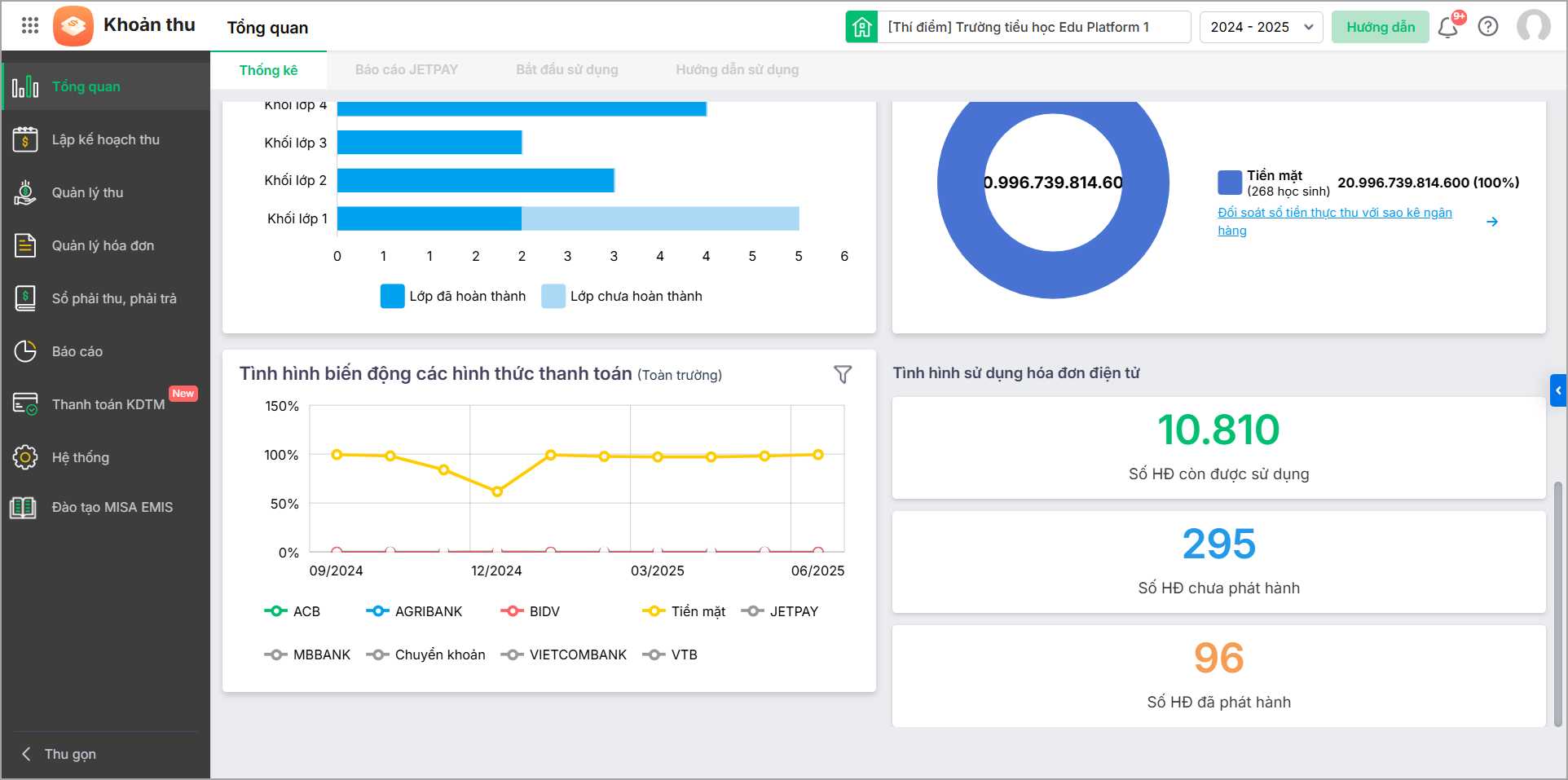This screenshot has height=780, width=1568.
Task: Toggle the BIDV legend series
Action: pos(530,611)
